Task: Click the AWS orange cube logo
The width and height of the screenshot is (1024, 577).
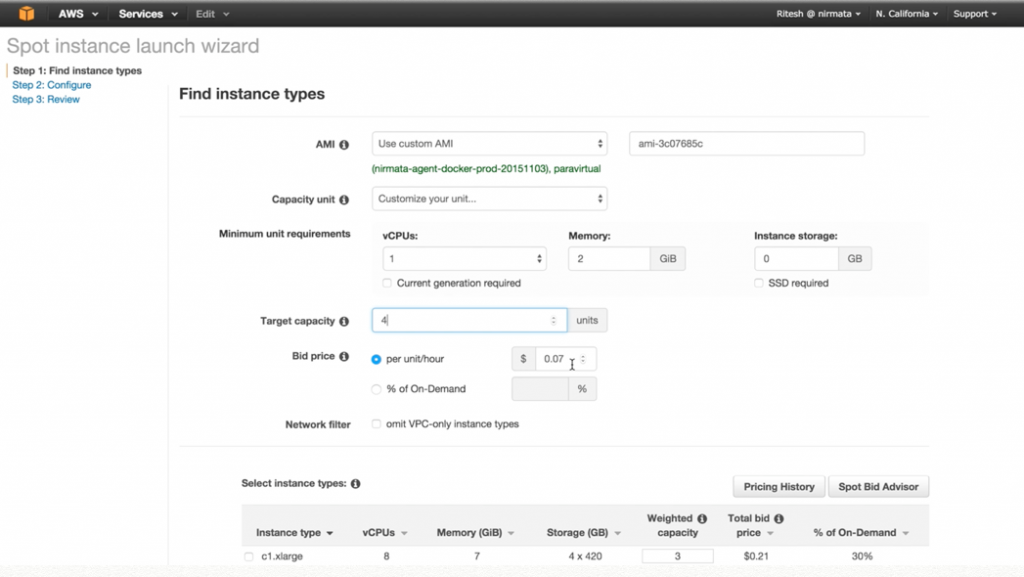Action: tap(26, 13)
